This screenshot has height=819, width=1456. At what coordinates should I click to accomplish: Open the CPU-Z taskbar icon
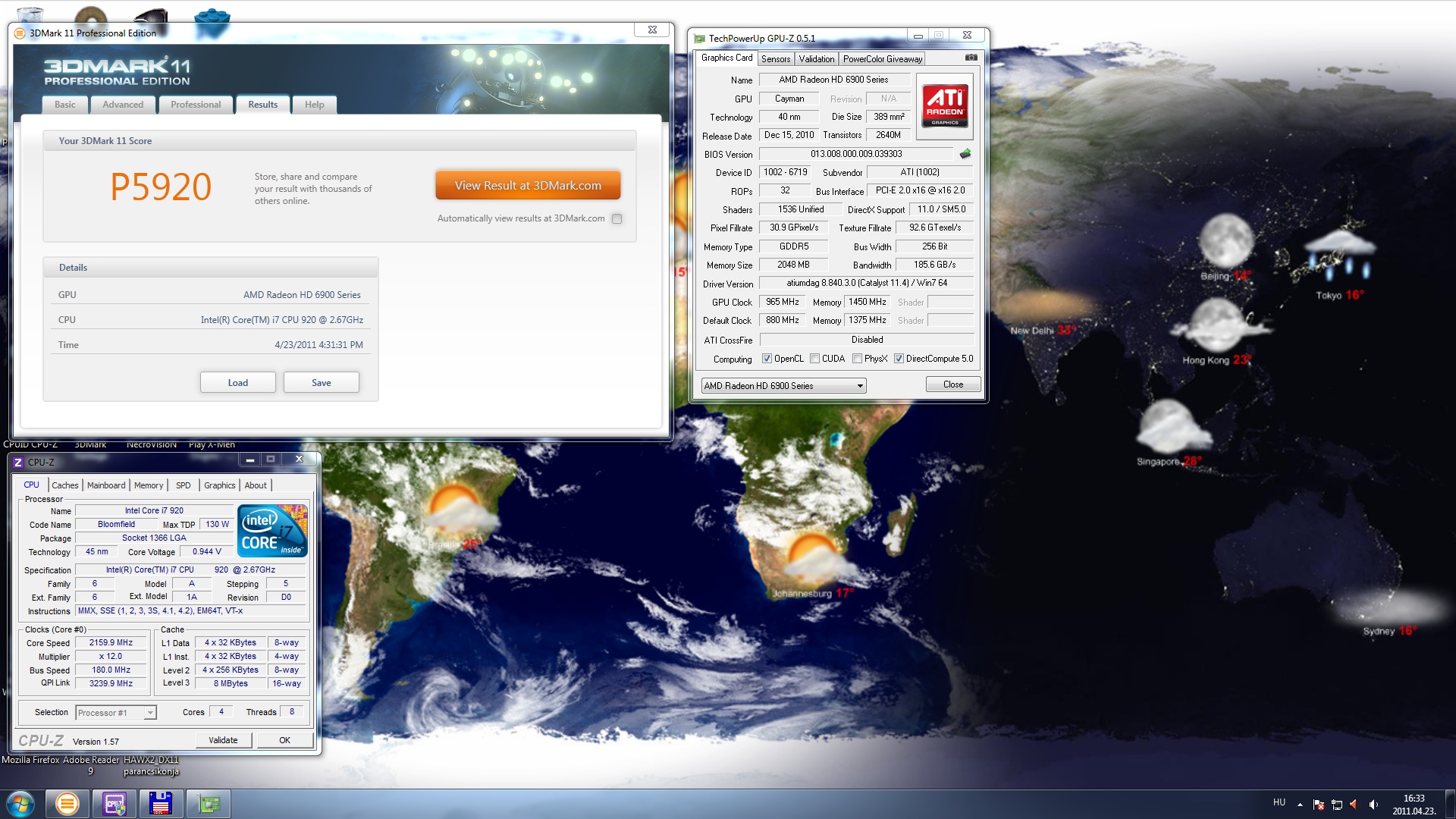click(115, 804)
